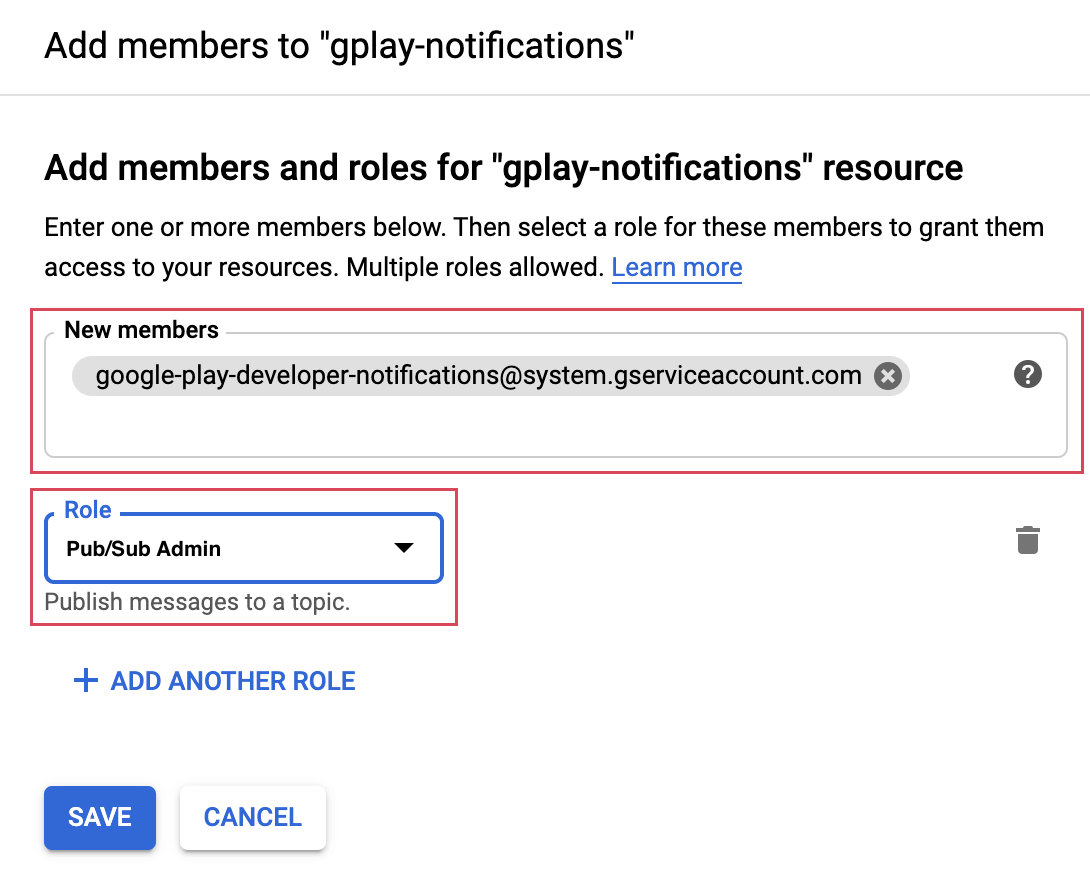Open the Learn more link
The width and height of the screenshot is (1090, 872).
pos(676,268)
